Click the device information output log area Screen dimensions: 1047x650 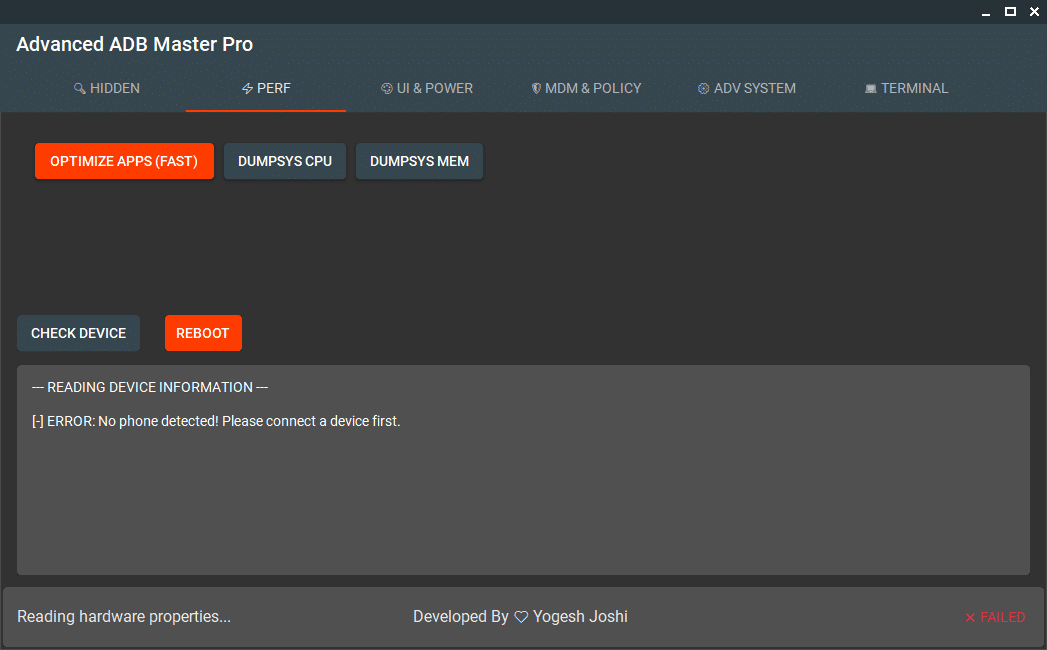521,470
